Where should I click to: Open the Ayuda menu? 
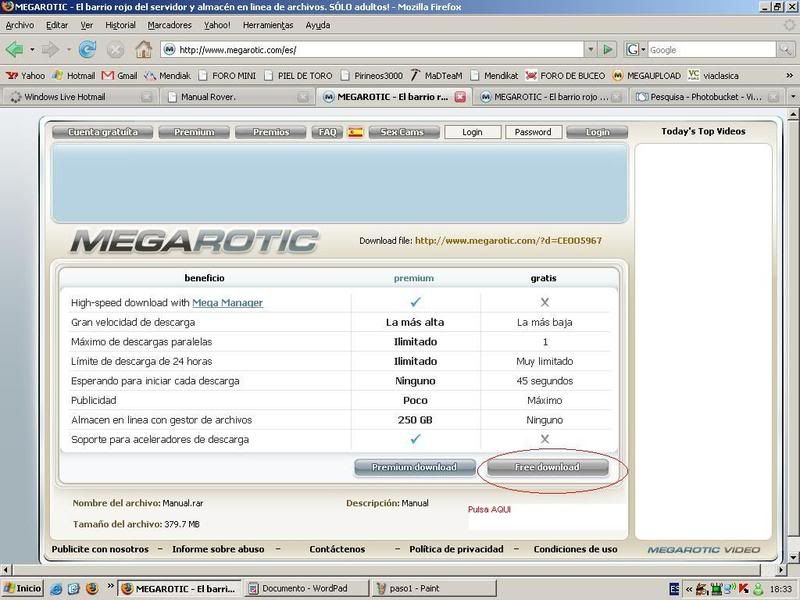tap(317, 25)
